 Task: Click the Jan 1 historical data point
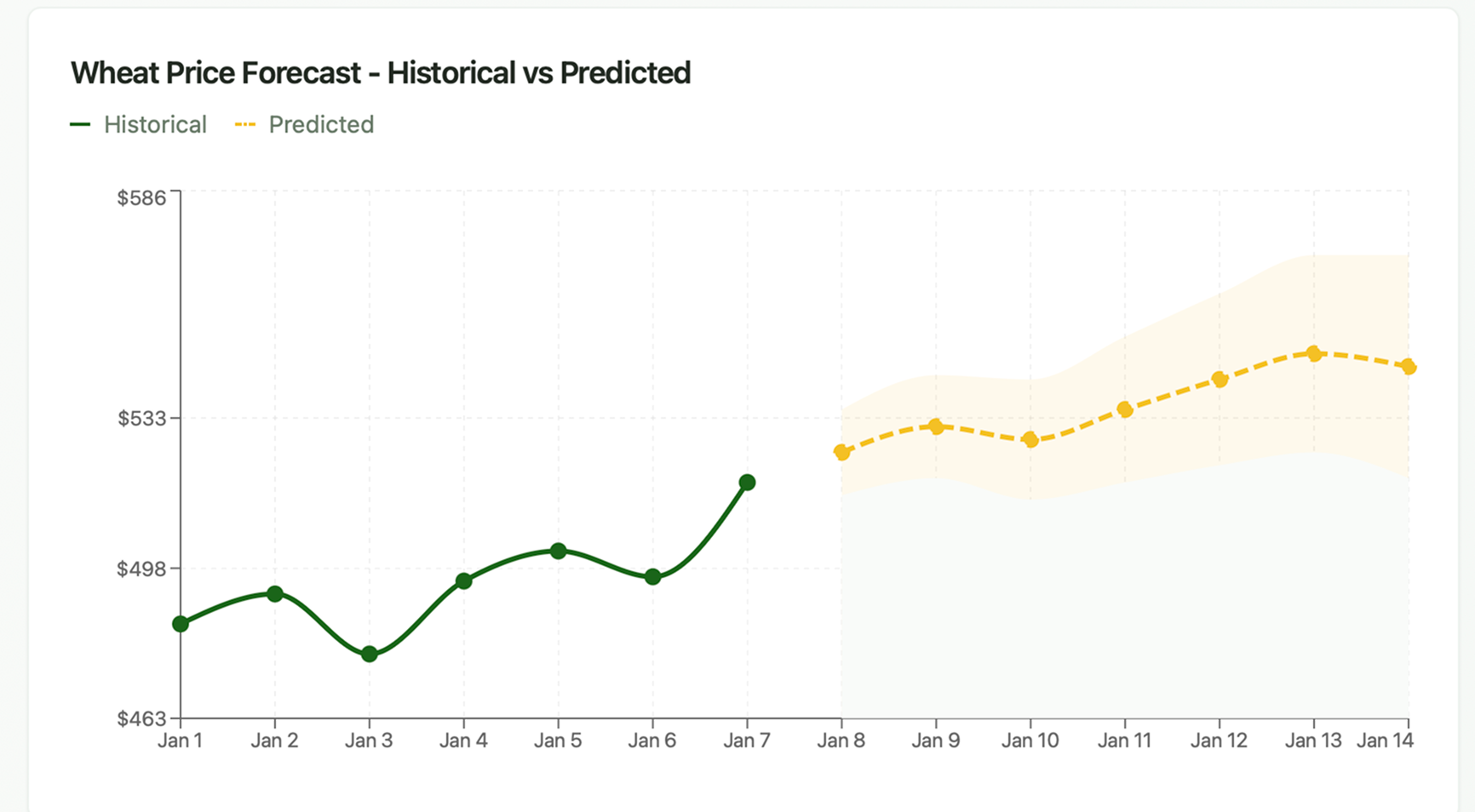181,624
